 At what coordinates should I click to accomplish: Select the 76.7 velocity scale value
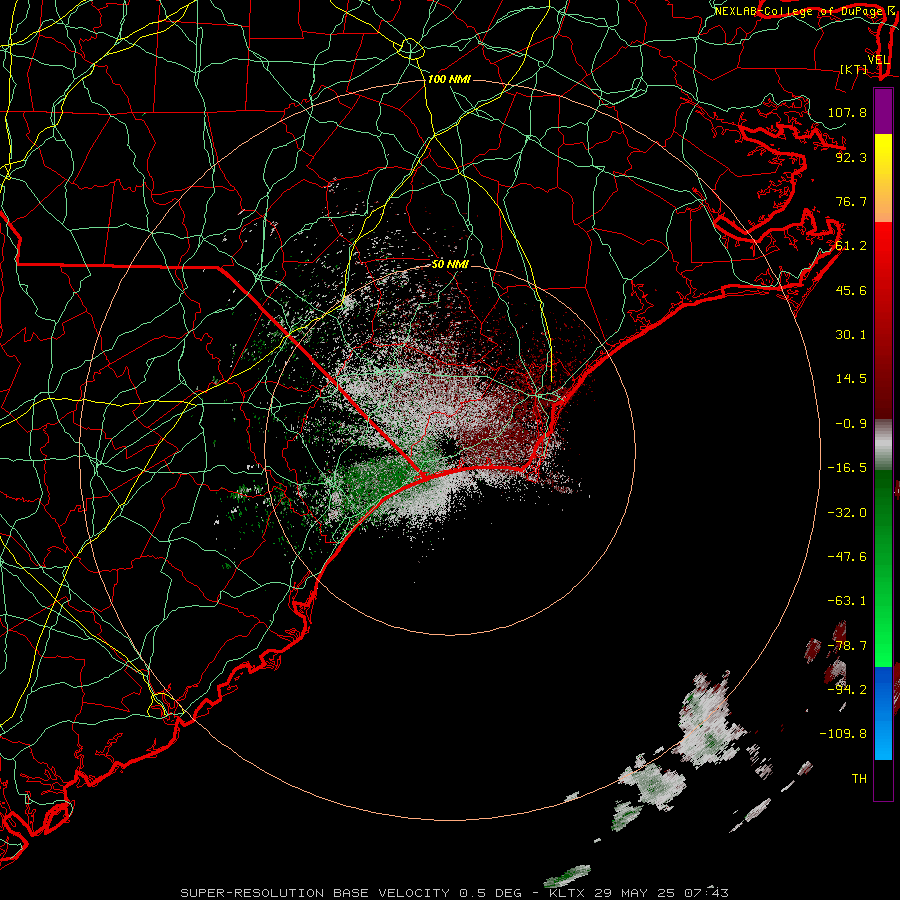coord(851,201)
